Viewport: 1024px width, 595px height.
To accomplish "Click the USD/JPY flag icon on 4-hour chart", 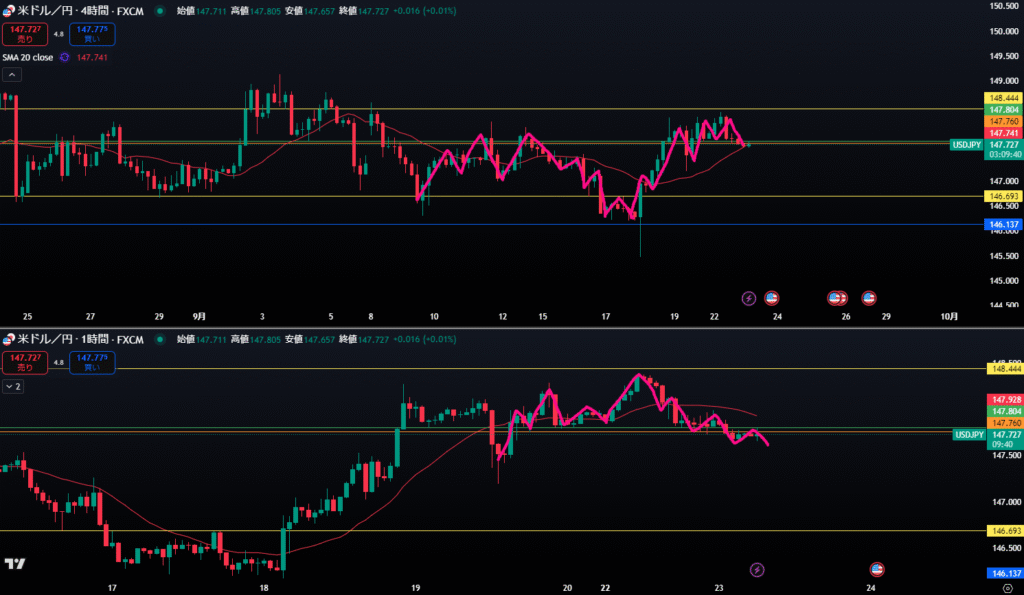I will tap(9, 8).
